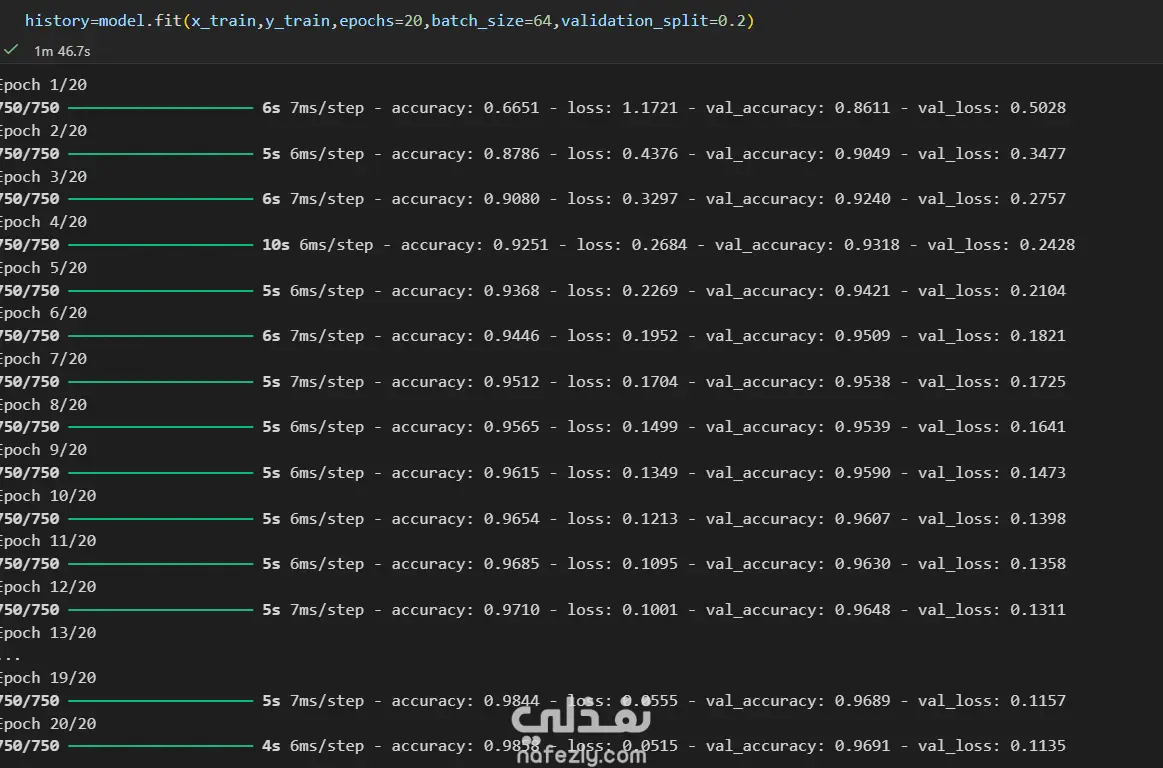Click the 'Epoch 8/20' output line
Viewport: 1163px width, 768px height.
click(44, 405)
